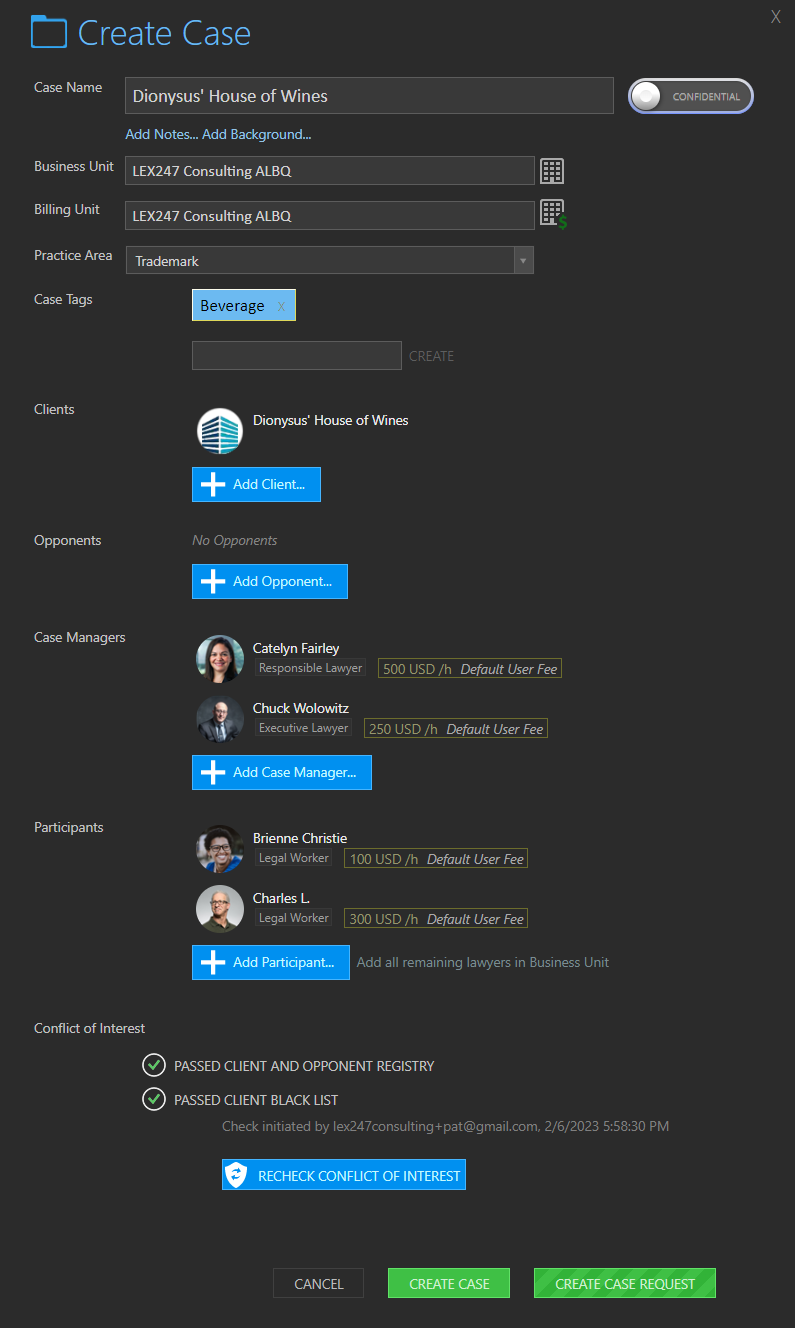Click the name Chuck Wolowitz
The width and height of the screenshot is (795, 1328).
tap(301, 708)
